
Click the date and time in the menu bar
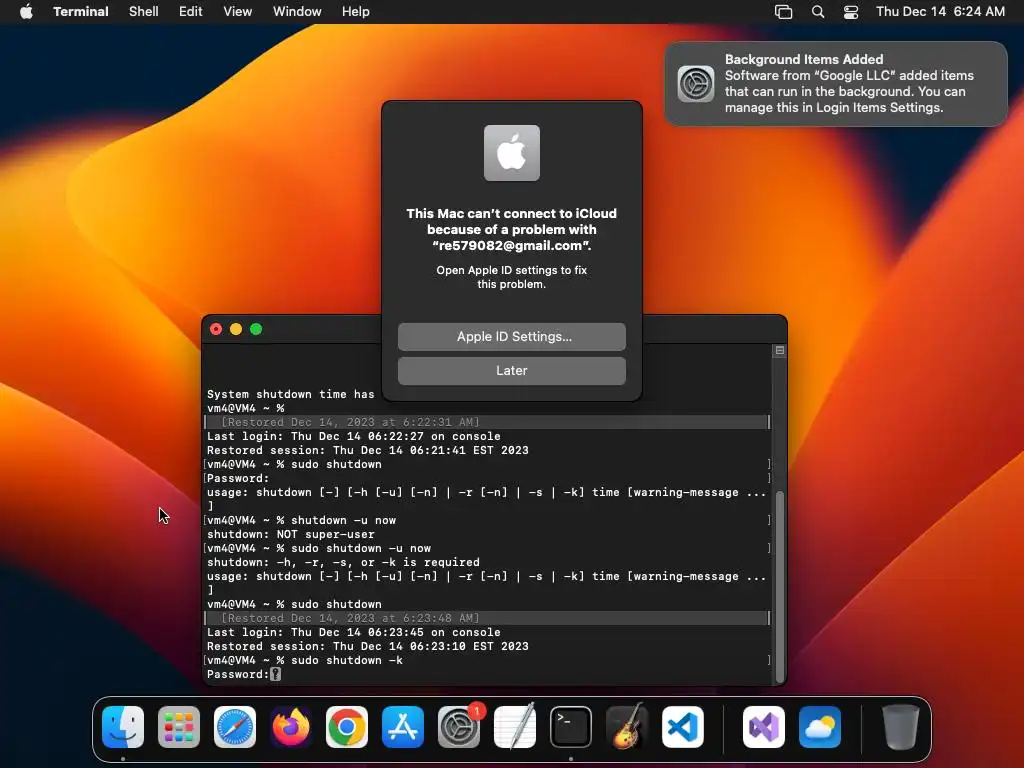click(x=940, y=12)
